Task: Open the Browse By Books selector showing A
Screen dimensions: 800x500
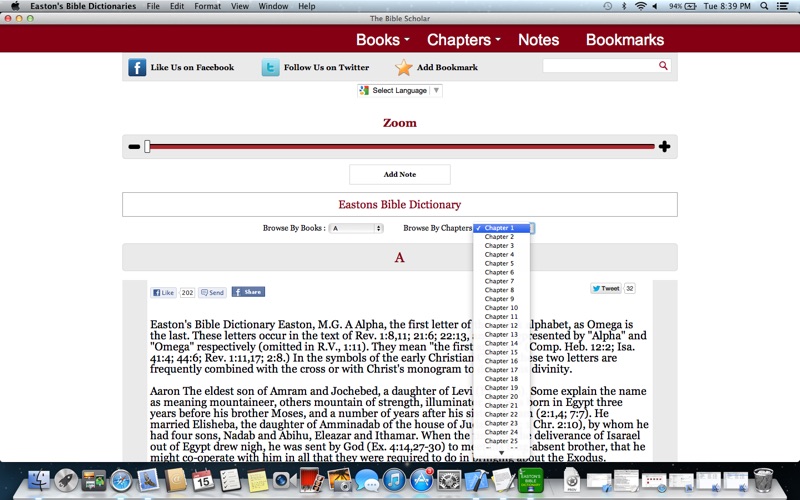Action: [356, 228]
